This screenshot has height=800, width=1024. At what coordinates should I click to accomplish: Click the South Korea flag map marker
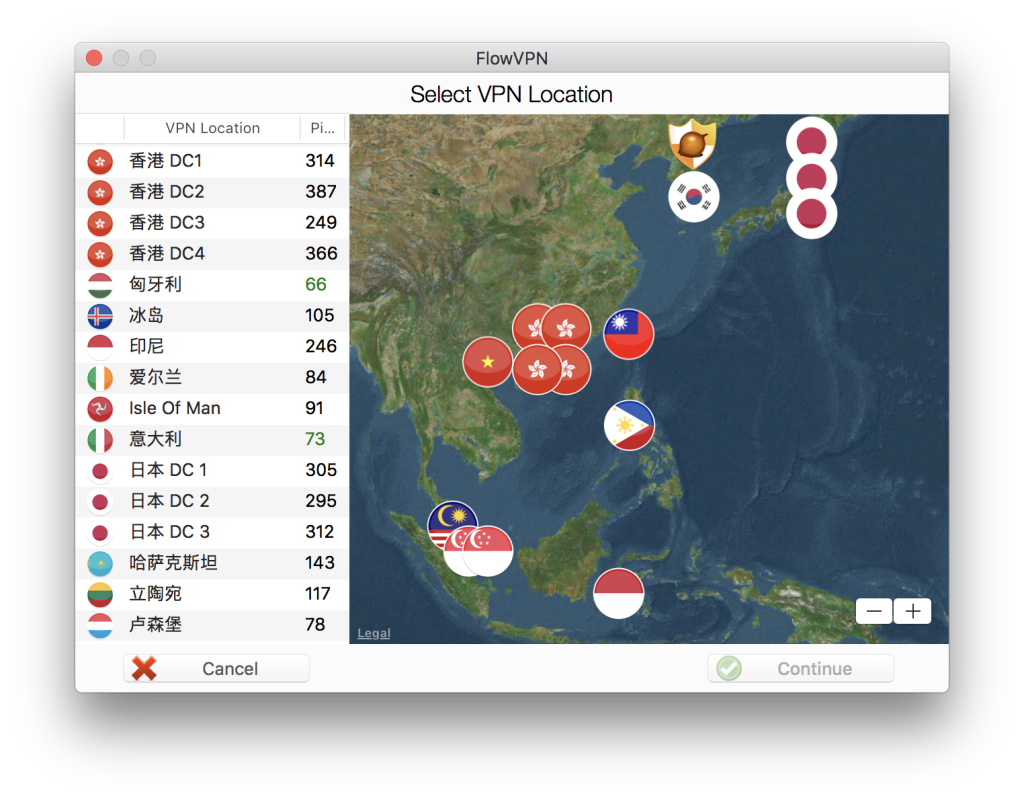point(694,196)
